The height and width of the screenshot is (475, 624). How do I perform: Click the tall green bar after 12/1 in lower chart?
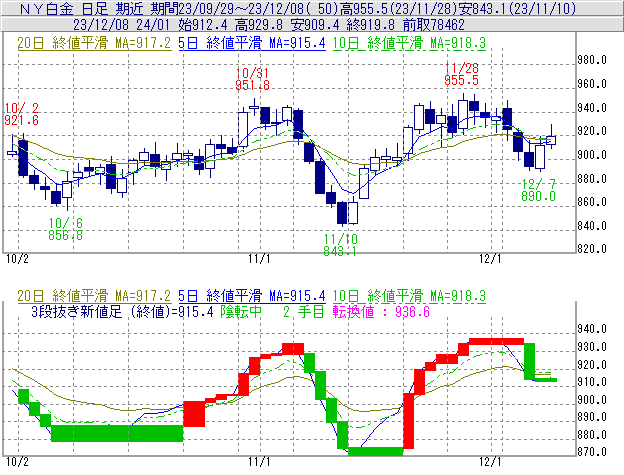529,361
